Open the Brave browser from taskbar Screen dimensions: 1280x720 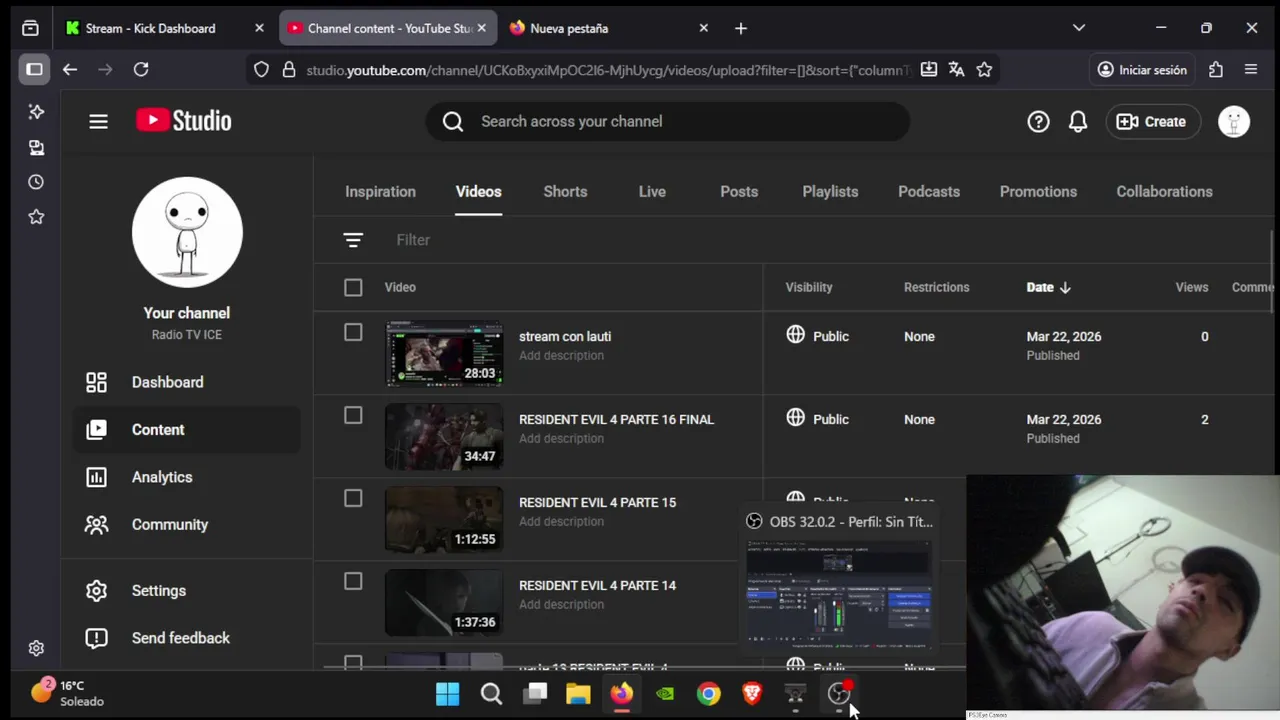click(752, 694)
